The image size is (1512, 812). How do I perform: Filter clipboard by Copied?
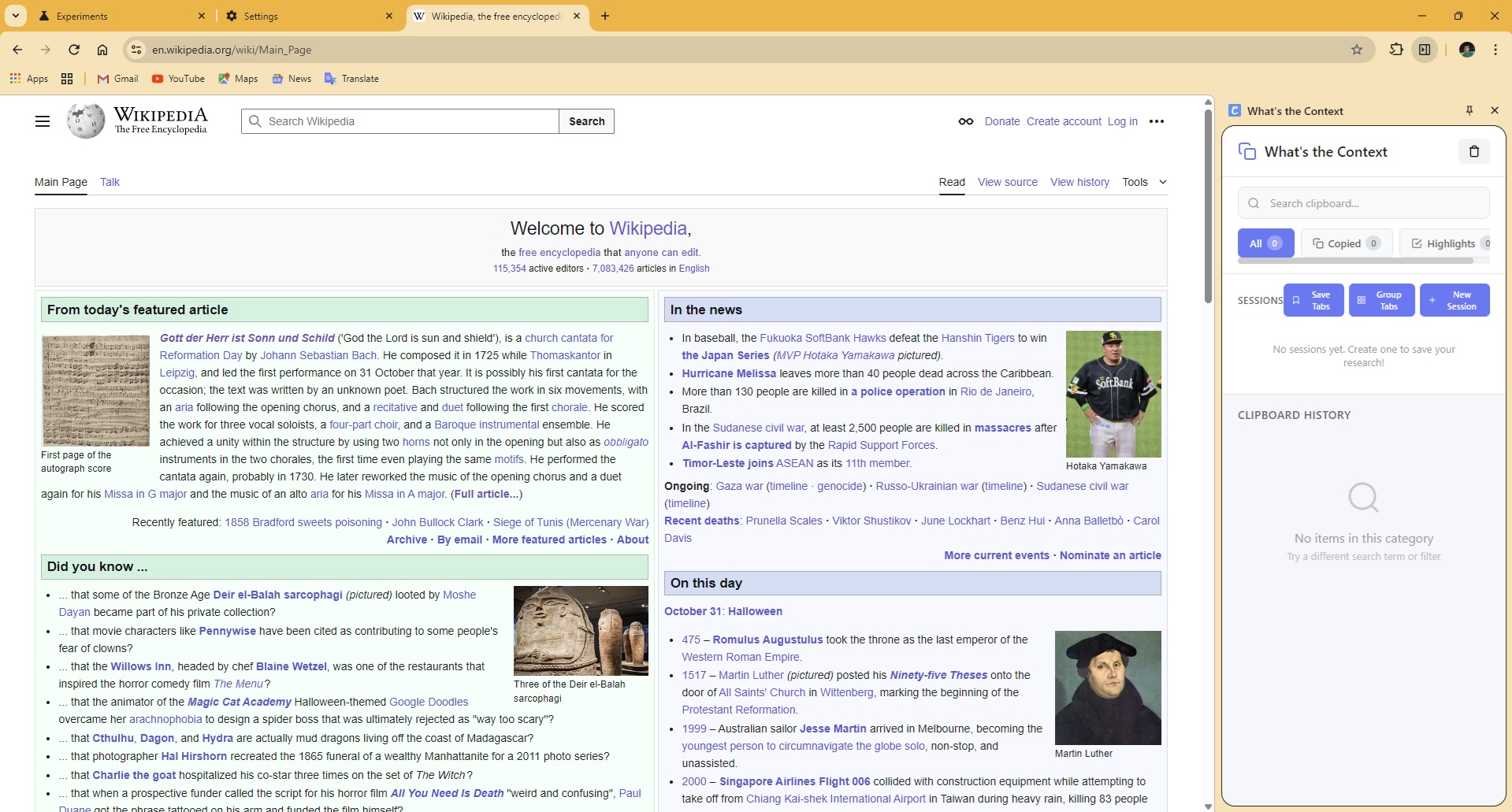coord(1347,243)
